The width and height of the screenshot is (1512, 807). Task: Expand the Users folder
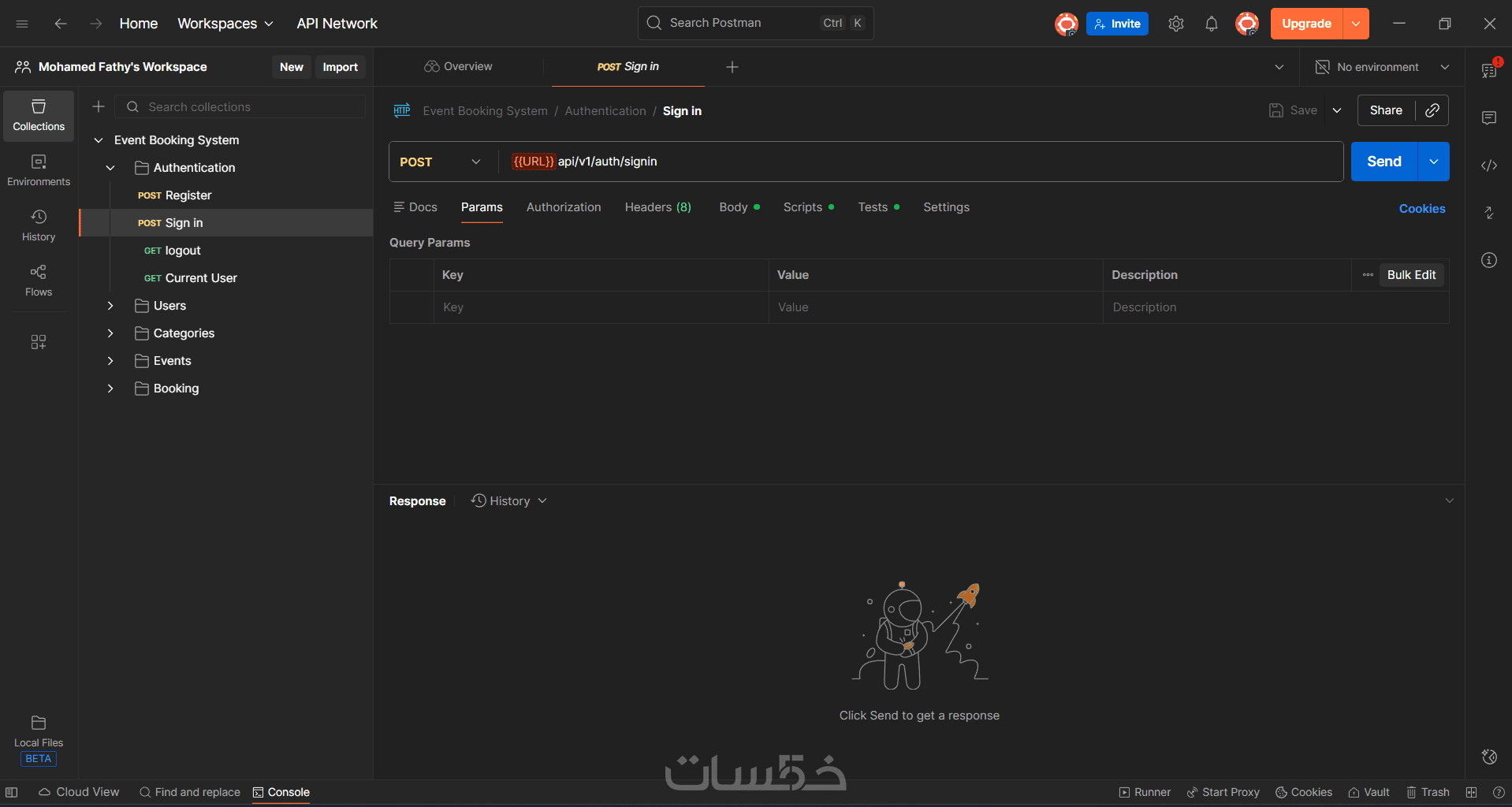(x=110, y=306)
